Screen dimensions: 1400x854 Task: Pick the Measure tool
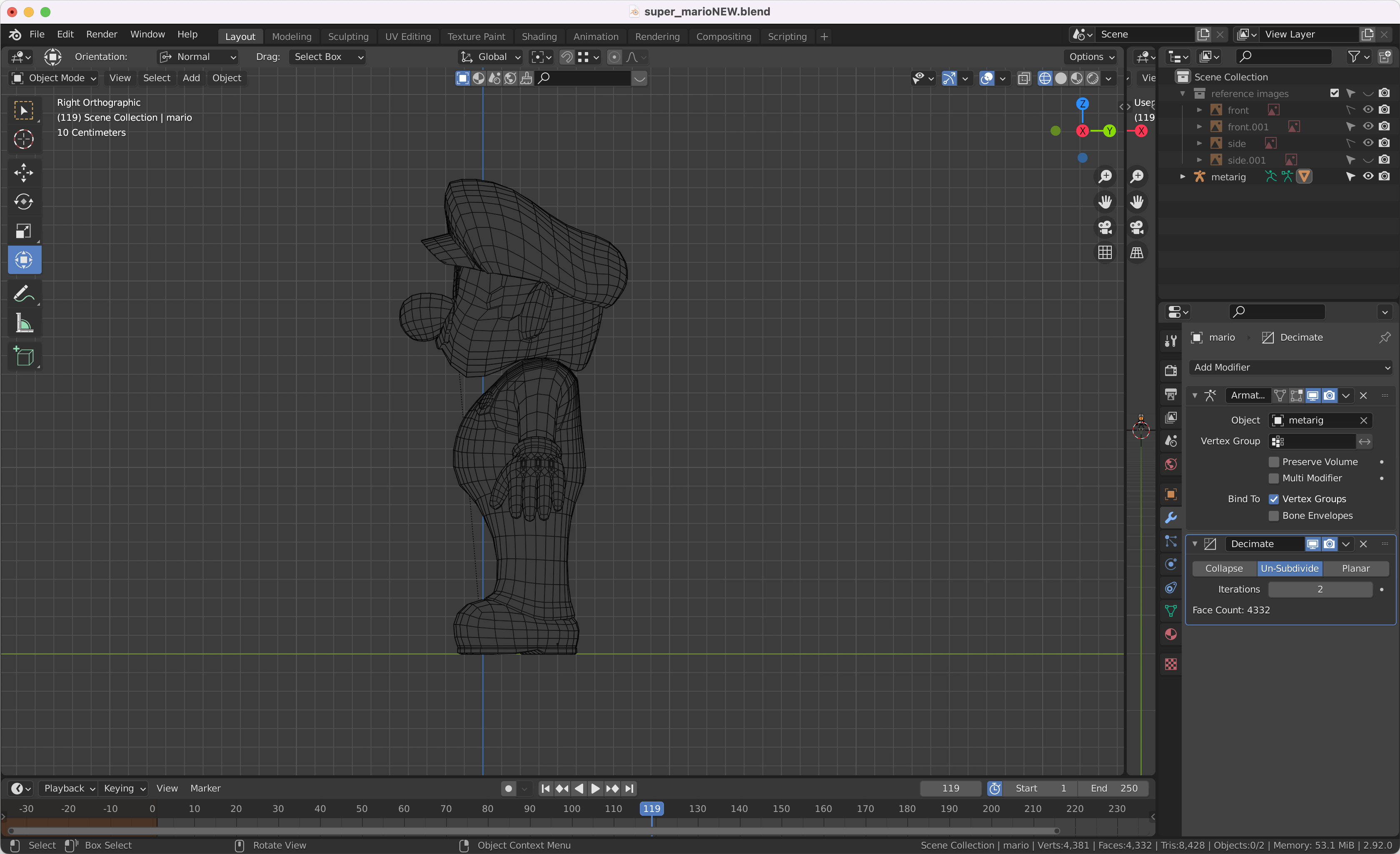tap(24, 323)
